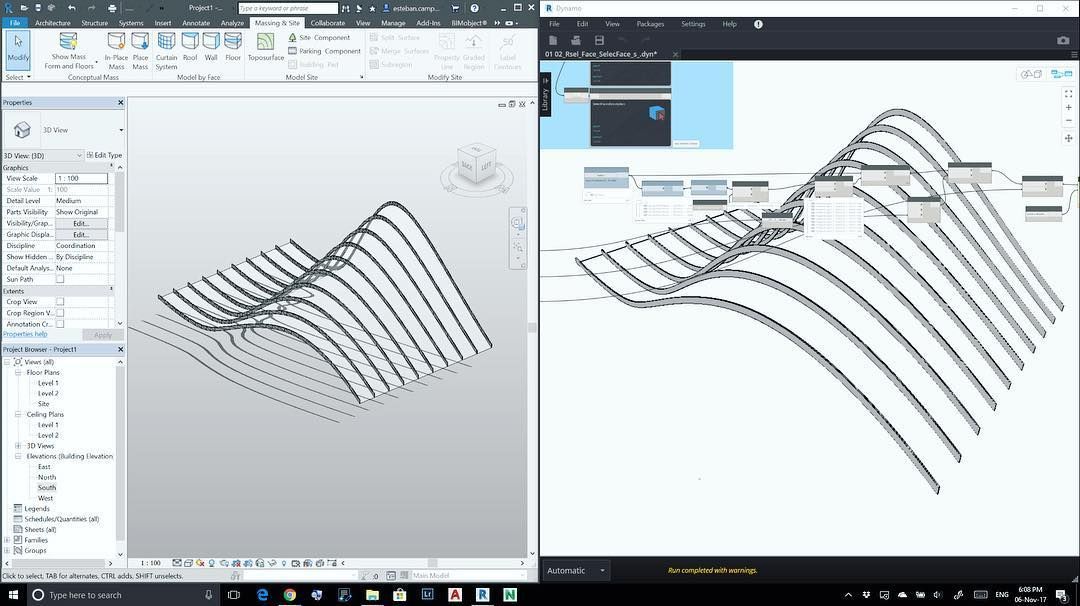Click Edit button for Visibility/Graphics overrides
1080x606 pixels.
pos(81,223)
